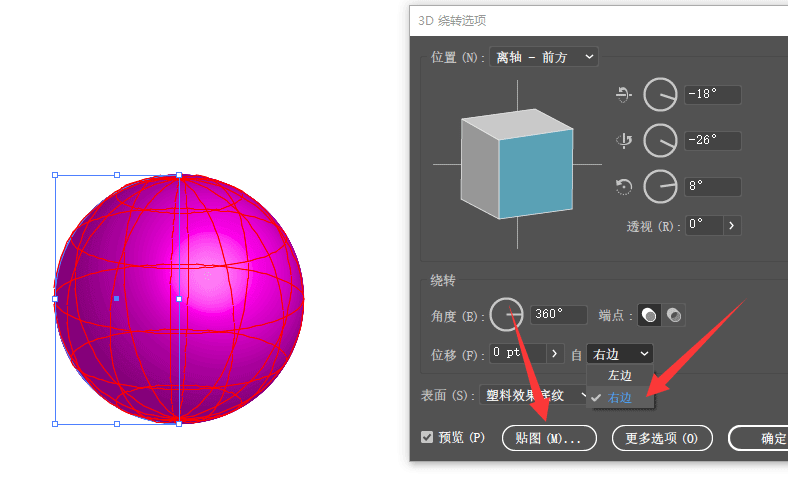The width and height of the screenshot is (788, 504).
Task: Click the X-axis rotation dial
Action: pyautogui.click(x=660, y=95)
